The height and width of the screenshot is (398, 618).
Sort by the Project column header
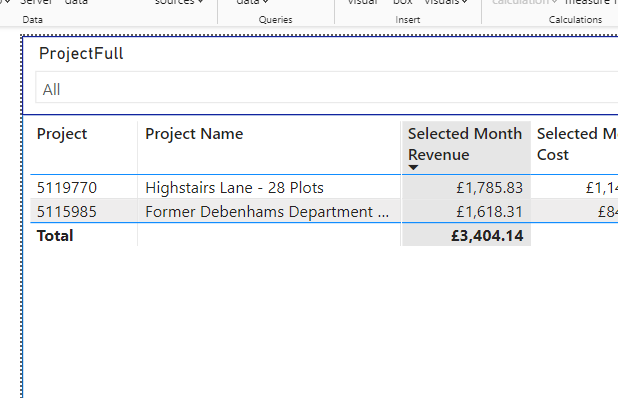62,134
